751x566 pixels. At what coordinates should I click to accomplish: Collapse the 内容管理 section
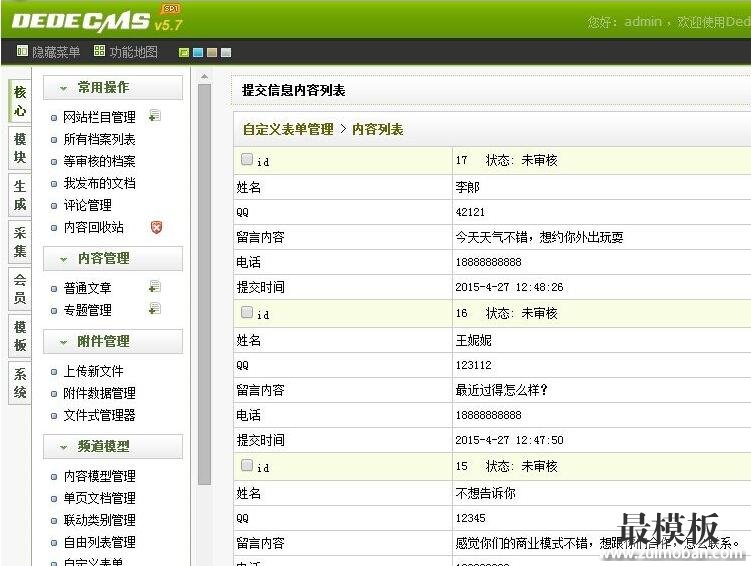coord(64,259)
